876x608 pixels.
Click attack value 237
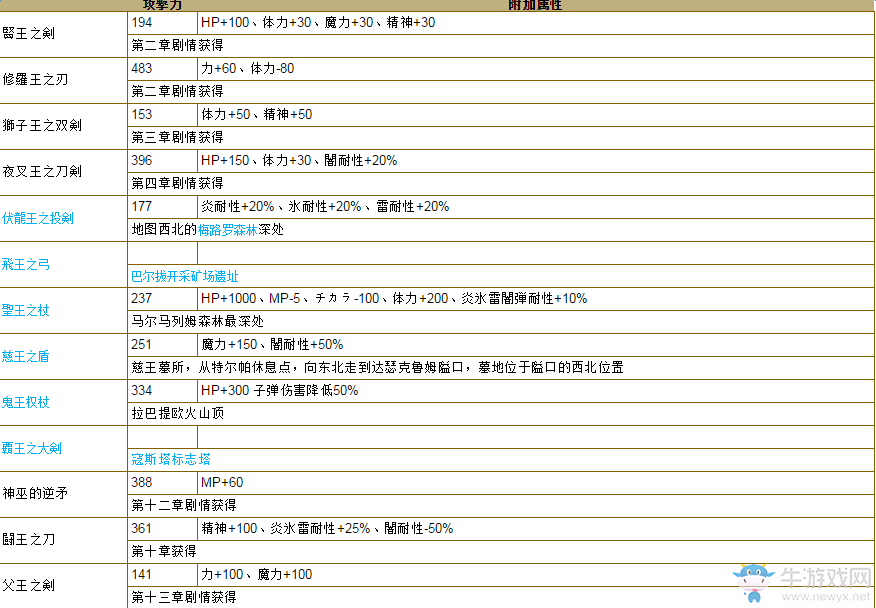pyautogui.click(x=141, y=298)
